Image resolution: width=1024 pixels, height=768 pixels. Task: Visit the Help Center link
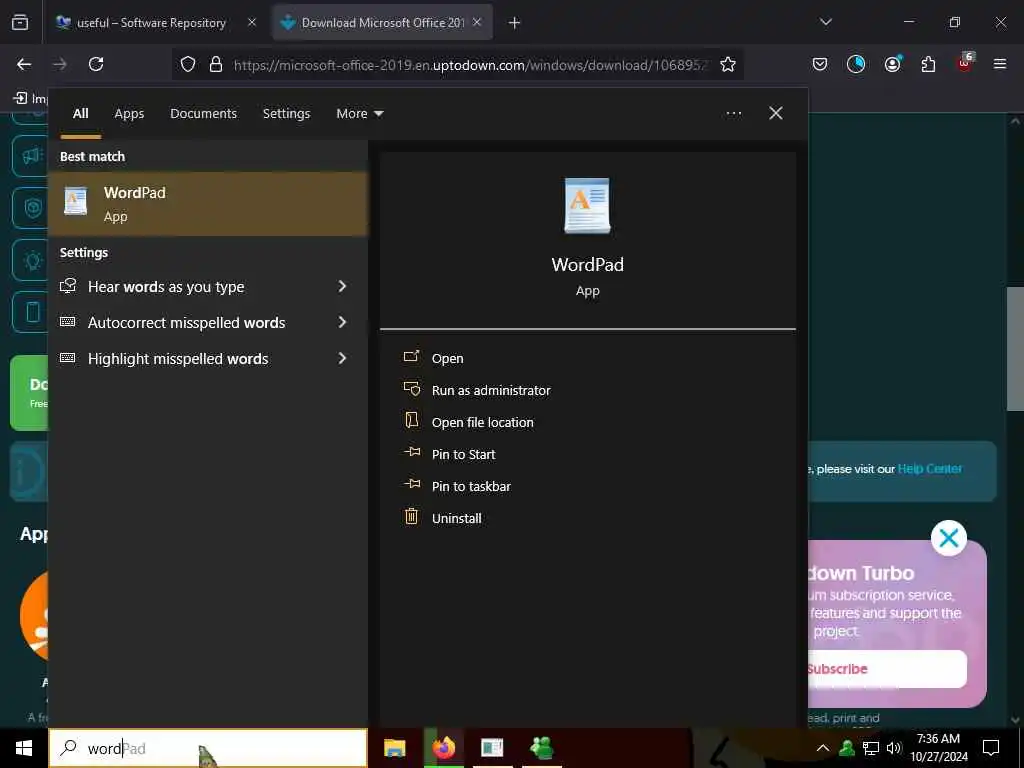(929, 468)
